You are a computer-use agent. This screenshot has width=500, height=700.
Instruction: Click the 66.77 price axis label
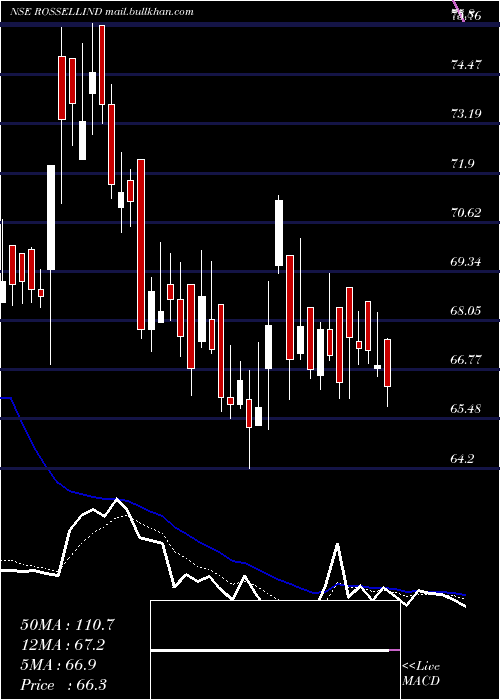[x=466, y=360]
